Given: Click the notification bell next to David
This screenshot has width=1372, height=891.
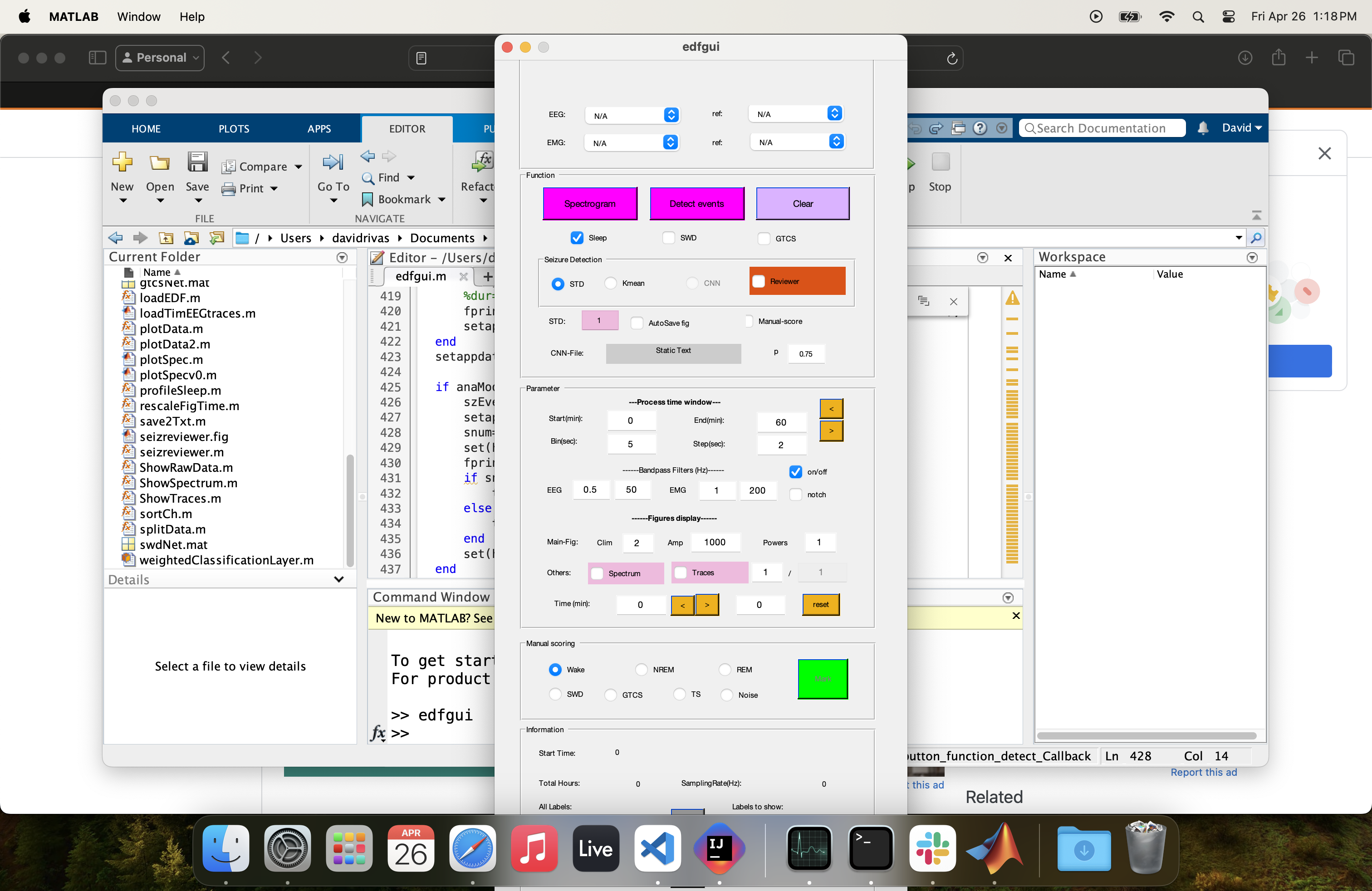Looking at the screenshot, I should point(1202,128).
